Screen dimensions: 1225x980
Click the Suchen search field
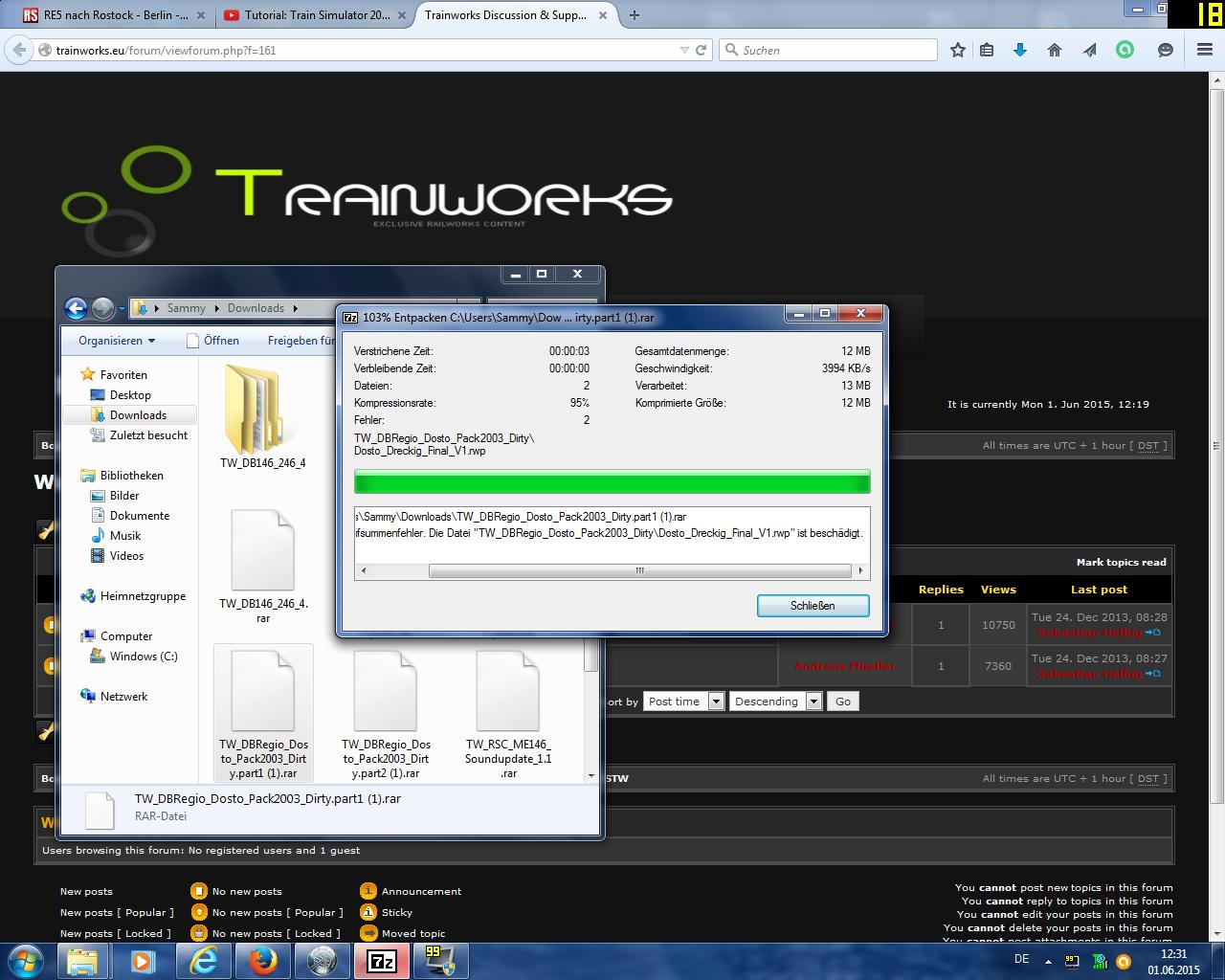coord(828,50)
